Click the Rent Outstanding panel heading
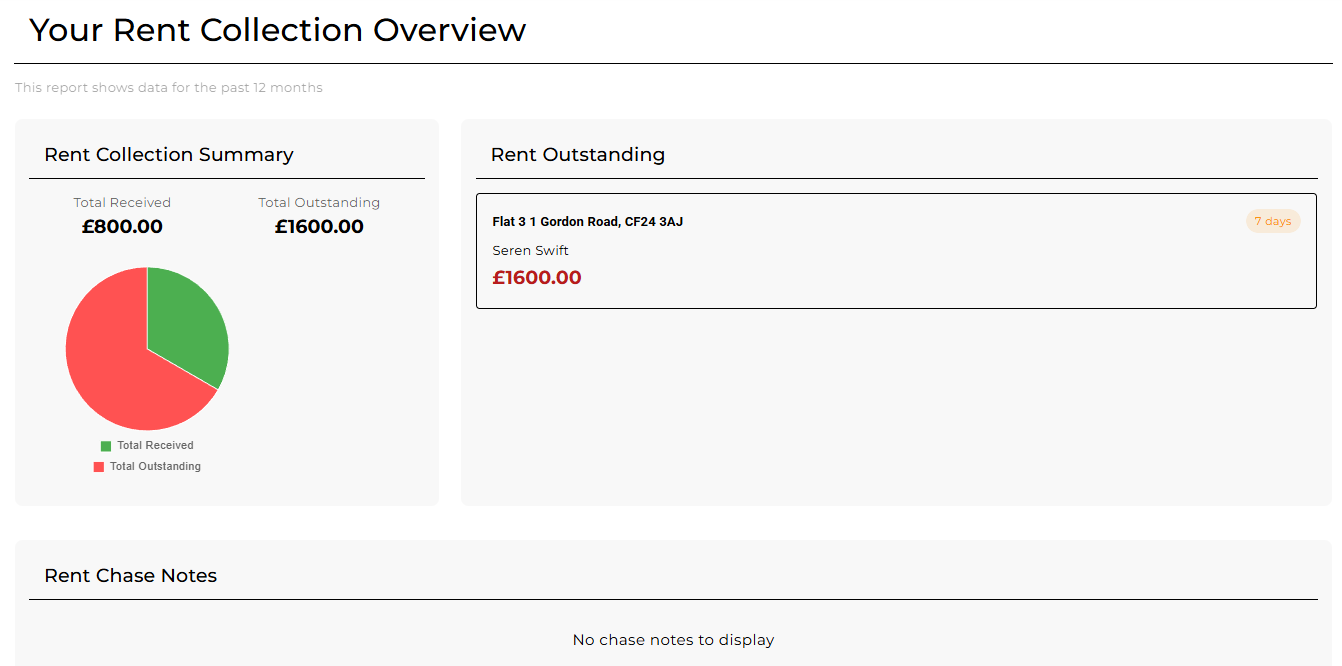Screen dimensions: 1342x666 (x=577, y=155)
